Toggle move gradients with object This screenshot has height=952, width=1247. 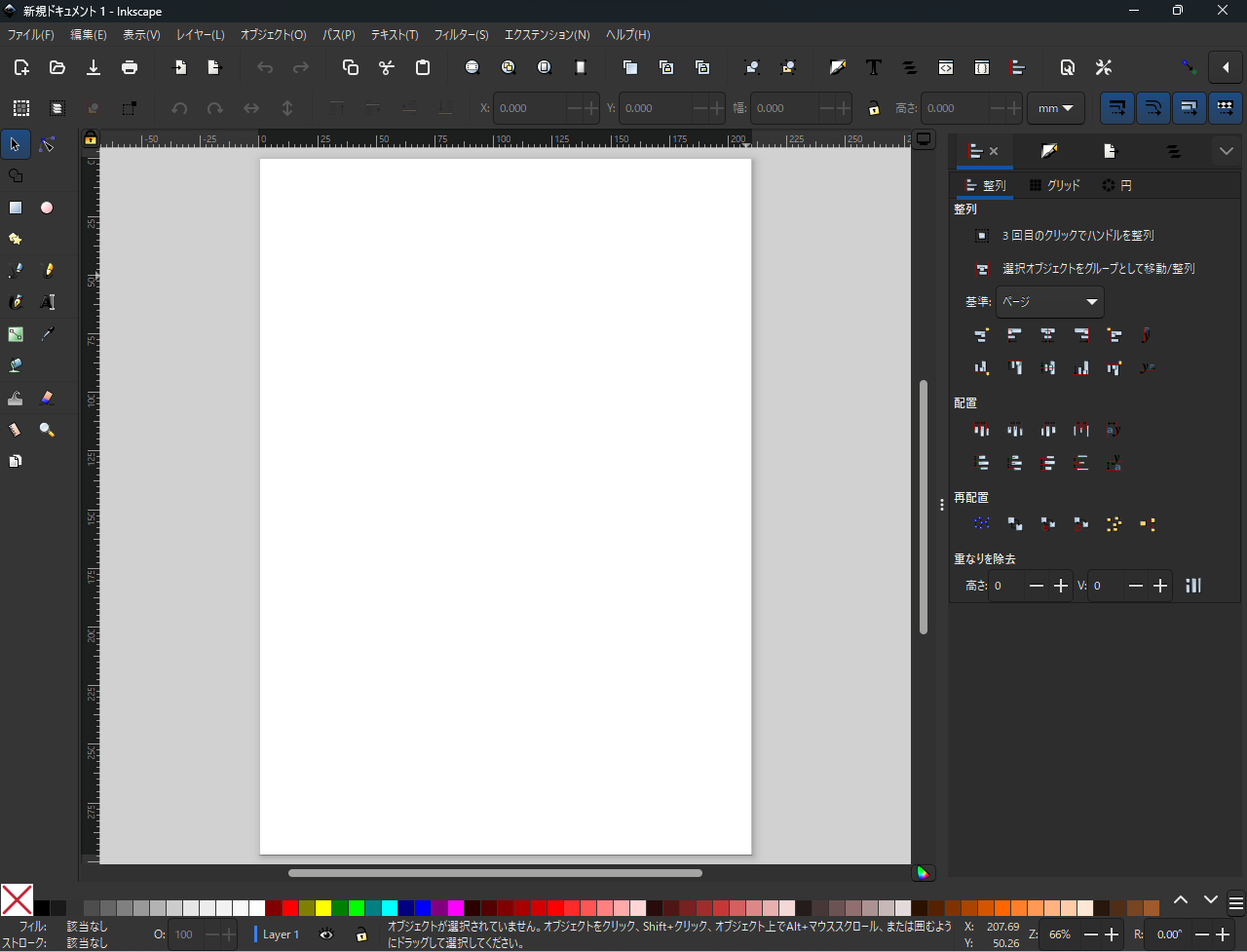pos(1190,107)
